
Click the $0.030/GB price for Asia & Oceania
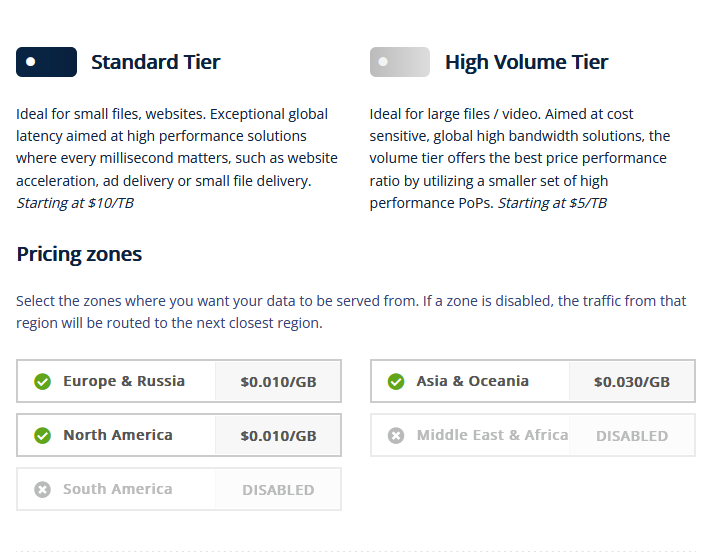coord(632,382)
